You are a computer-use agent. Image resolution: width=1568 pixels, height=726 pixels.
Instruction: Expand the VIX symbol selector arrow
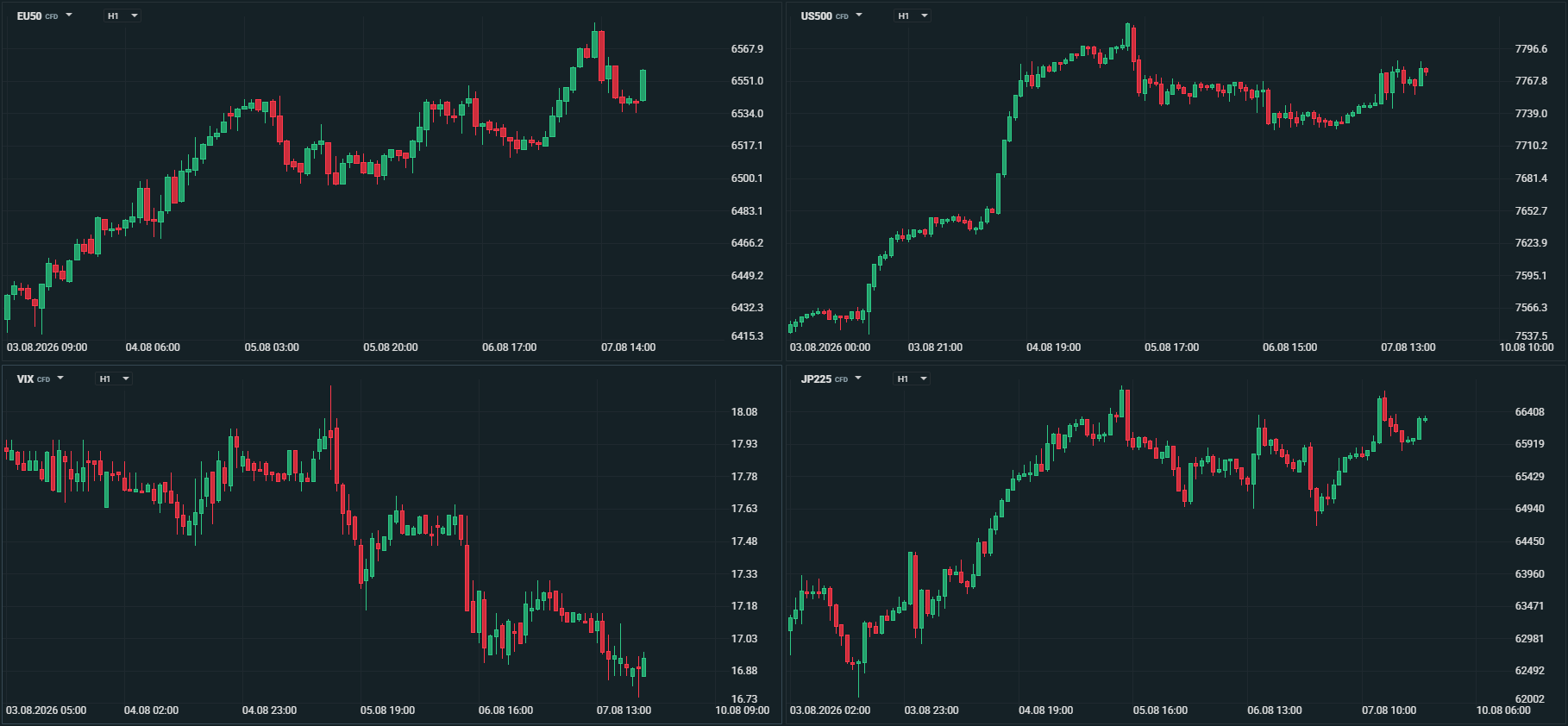click(60, 379)
